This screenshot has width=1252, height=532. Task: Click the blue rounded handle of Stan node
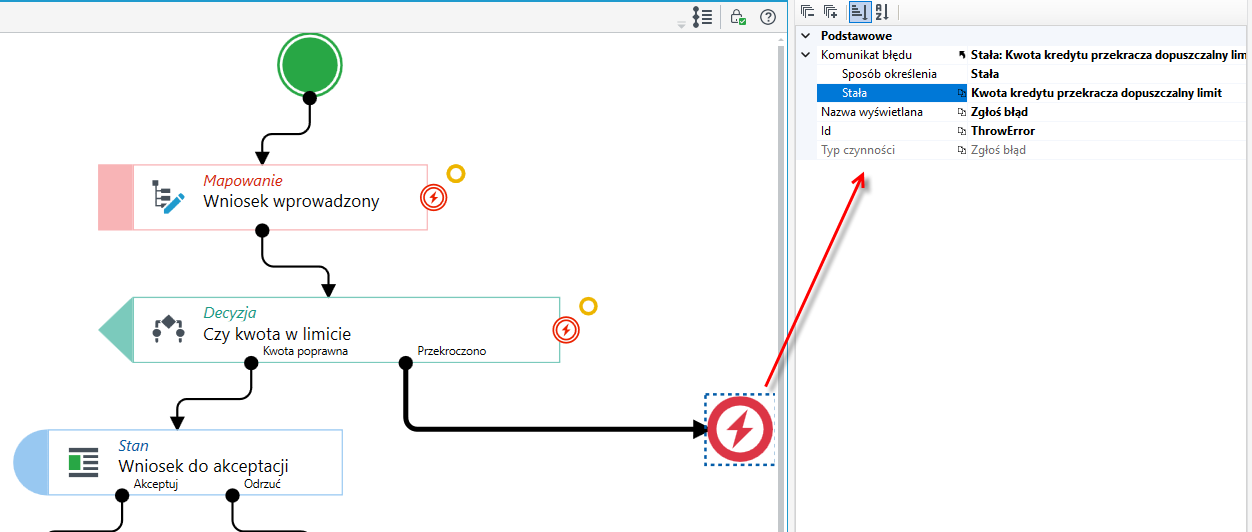tap(31, 462)
